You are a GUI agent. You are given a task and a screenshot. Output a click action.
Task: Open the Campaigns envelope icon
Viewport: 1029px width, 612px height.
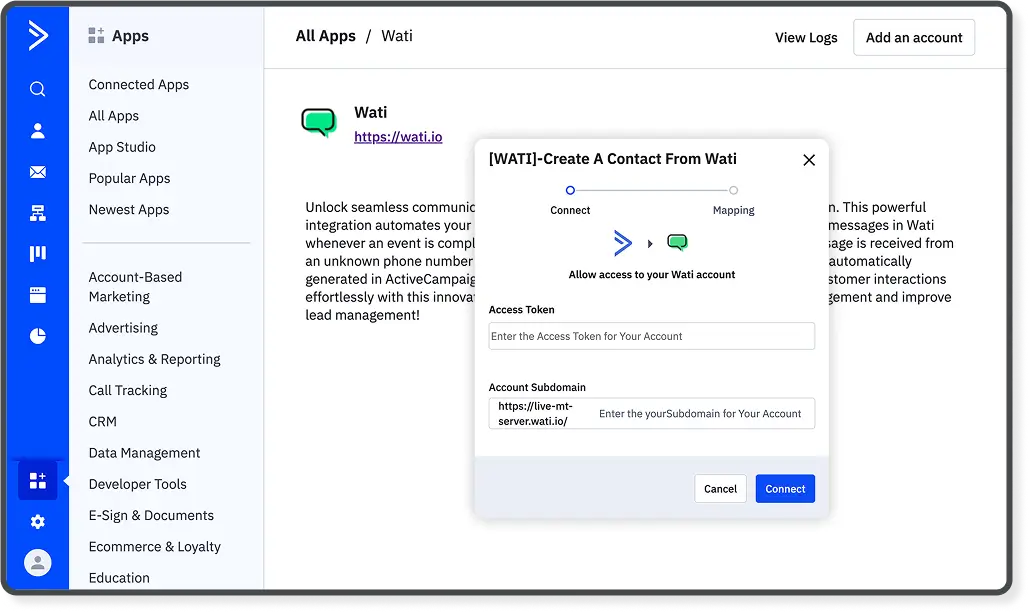coord(37,172)
